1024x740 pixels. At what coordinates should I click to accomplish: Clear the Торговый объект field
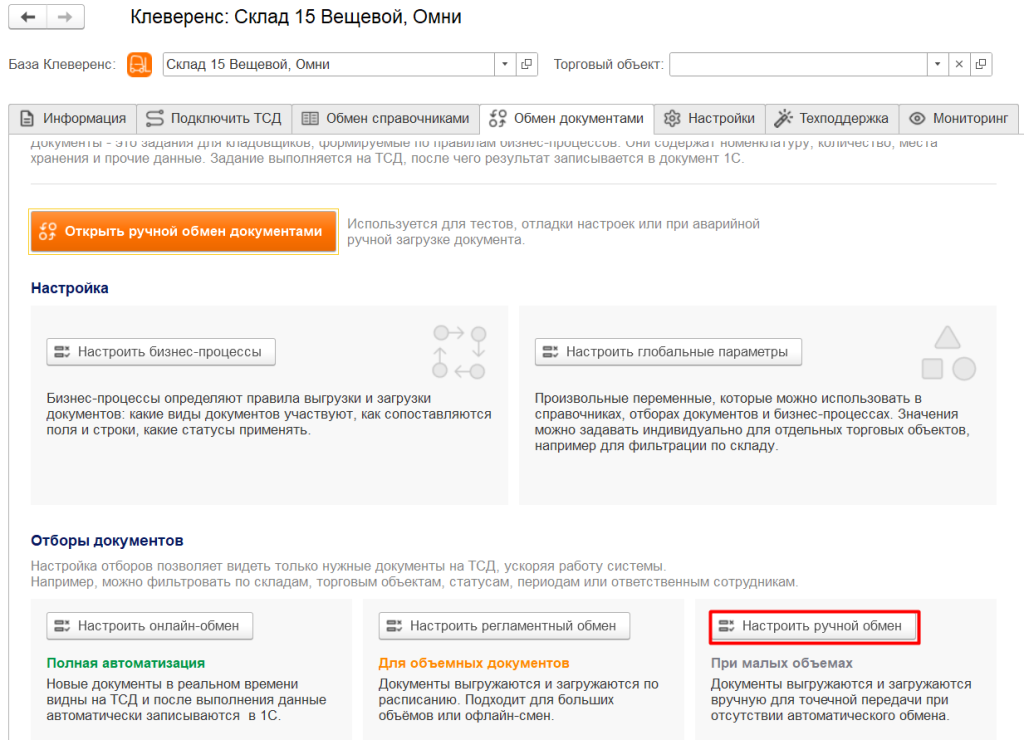tap(959, 64)
